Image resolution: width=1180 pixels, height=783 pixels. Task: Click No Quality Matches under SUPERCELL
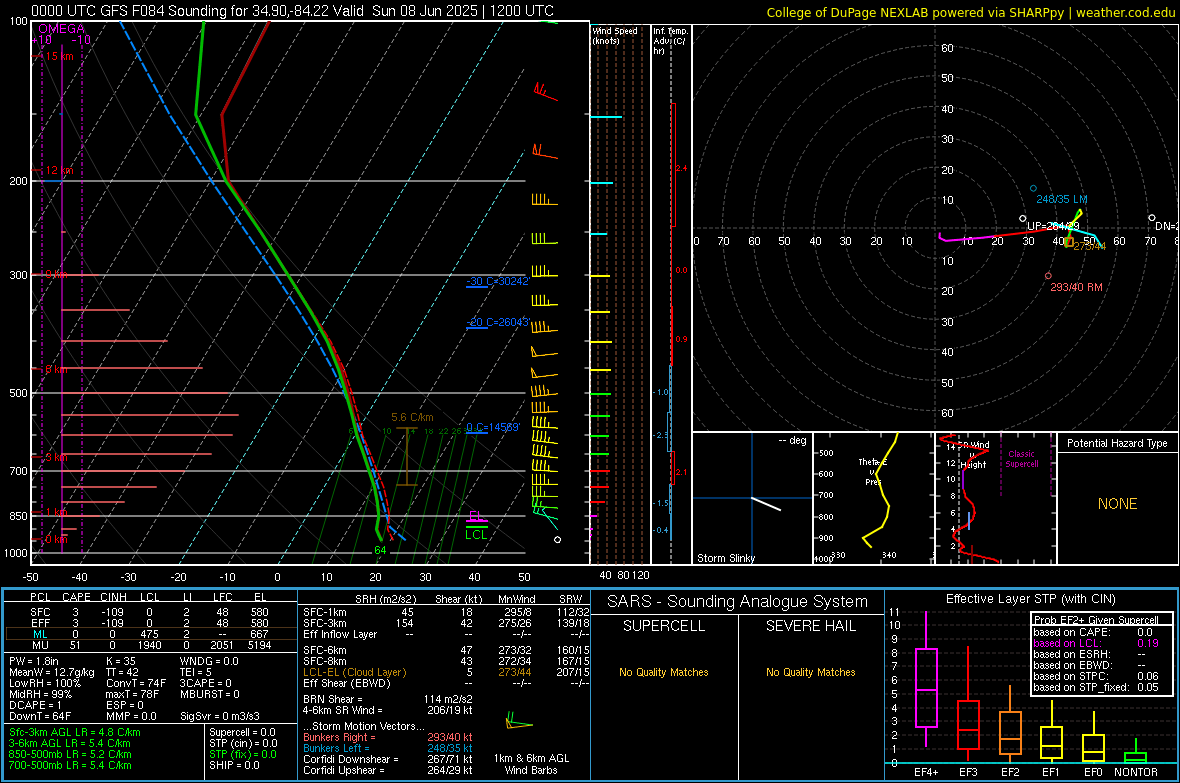coord(664,672)
